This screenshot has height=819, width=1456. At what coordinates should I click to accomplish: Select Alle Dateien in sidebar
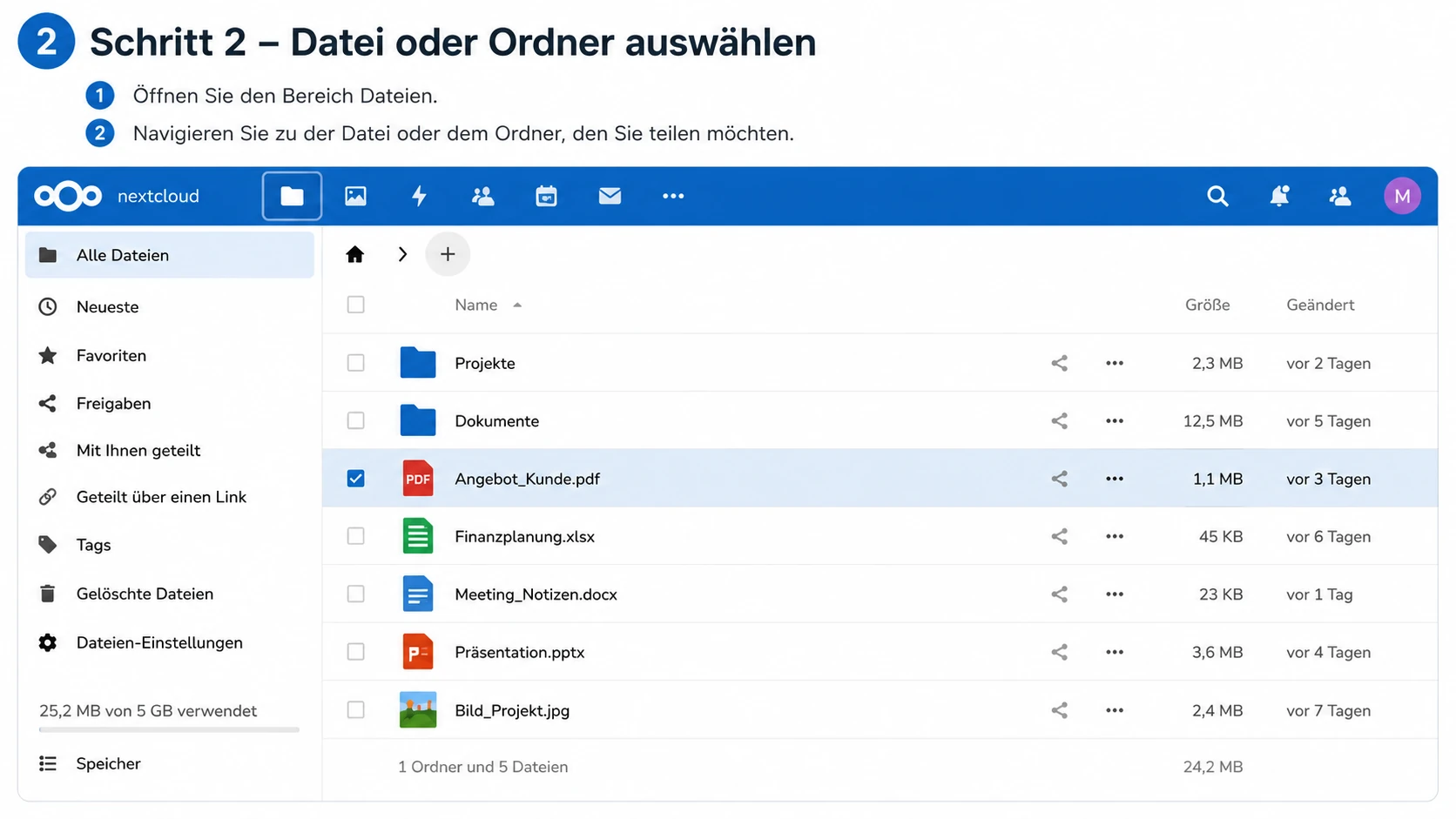[170, 255]
